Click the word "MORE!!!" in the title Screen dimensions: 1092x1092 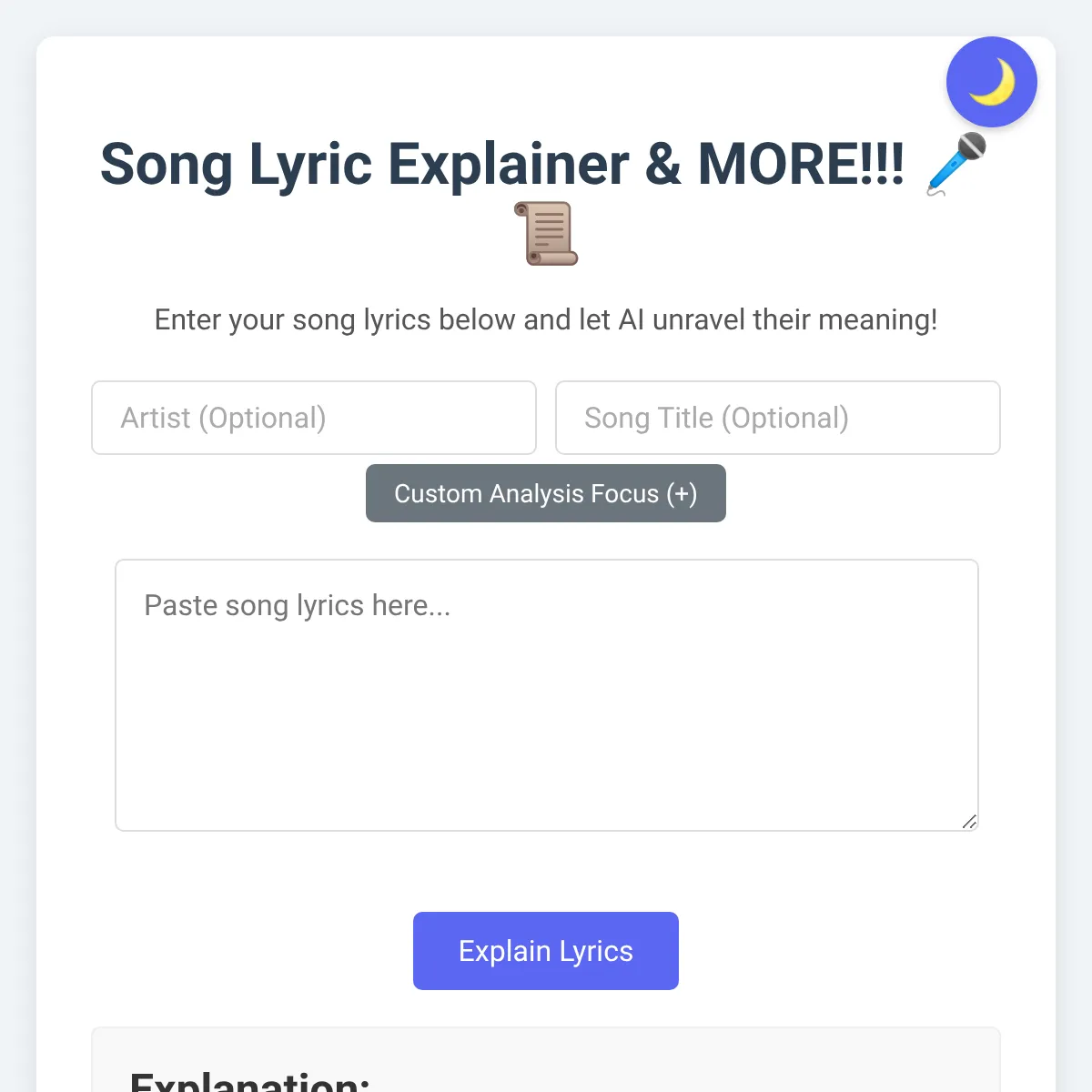point(801,165)
